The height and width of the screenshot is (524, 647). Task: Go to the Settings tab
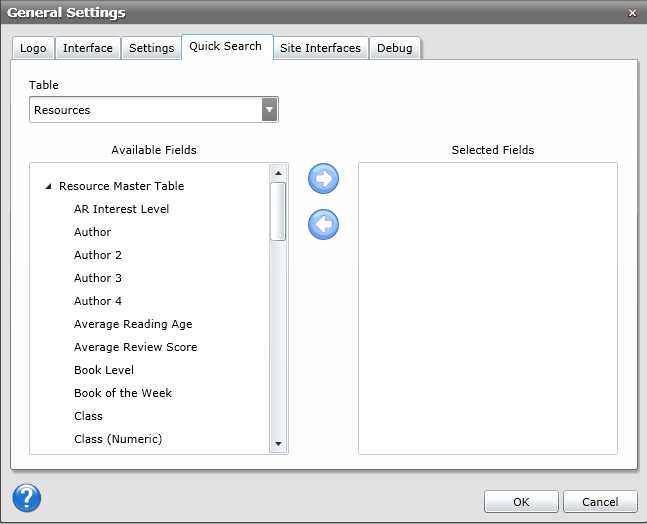pyautogui.click(x=151, y=48)
